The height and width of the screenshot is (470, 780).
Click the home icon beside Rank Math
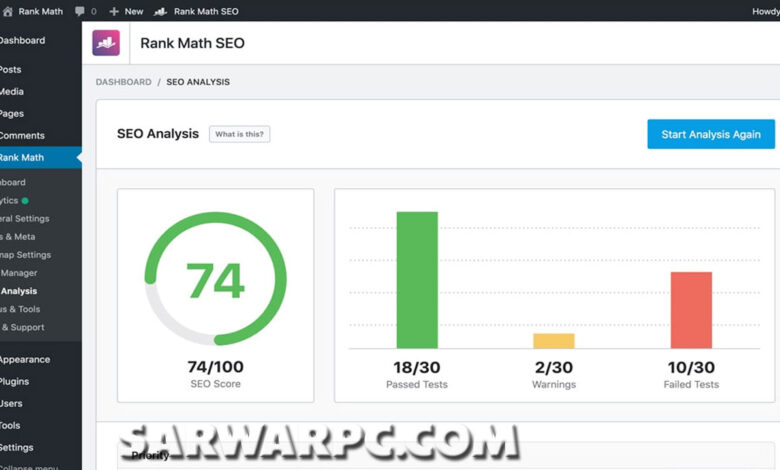[7, 11]
